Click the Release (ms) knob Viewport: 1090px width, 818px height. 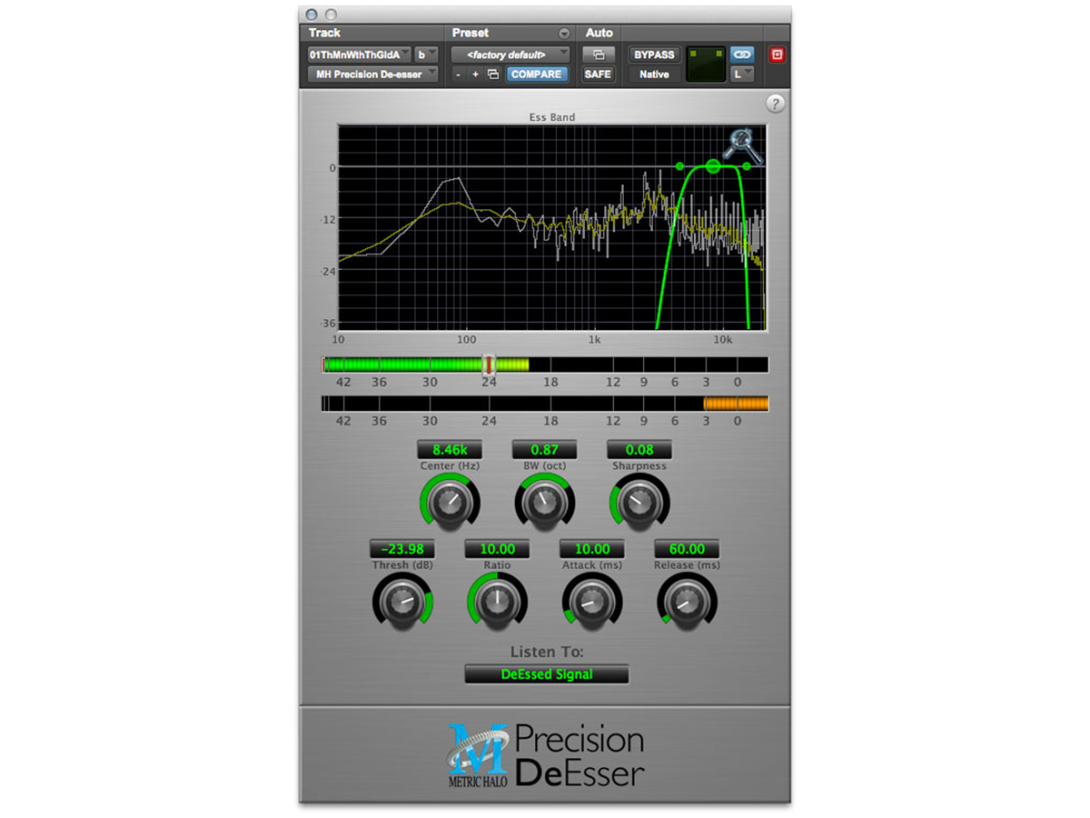(x=687, y=602)
